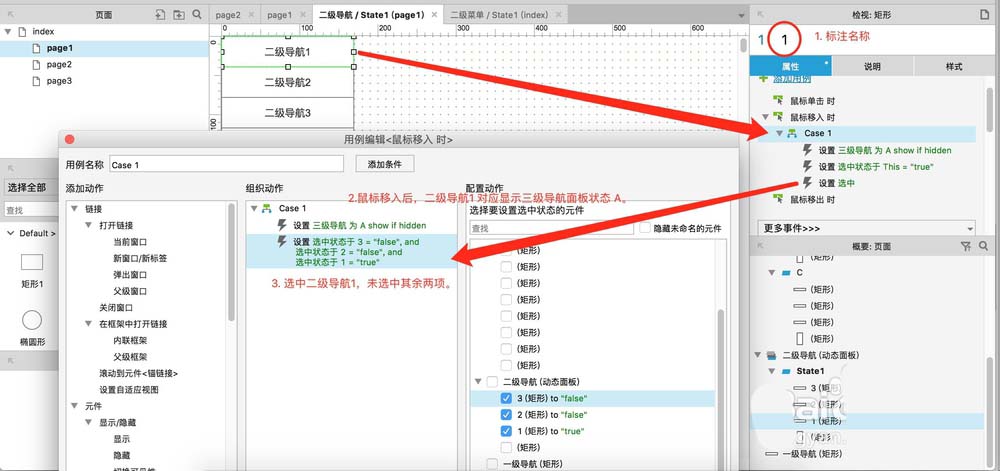Screen dimensions: 1000x471
Task: Open search in the 页面 panel
Action: (x=197, y=14)
